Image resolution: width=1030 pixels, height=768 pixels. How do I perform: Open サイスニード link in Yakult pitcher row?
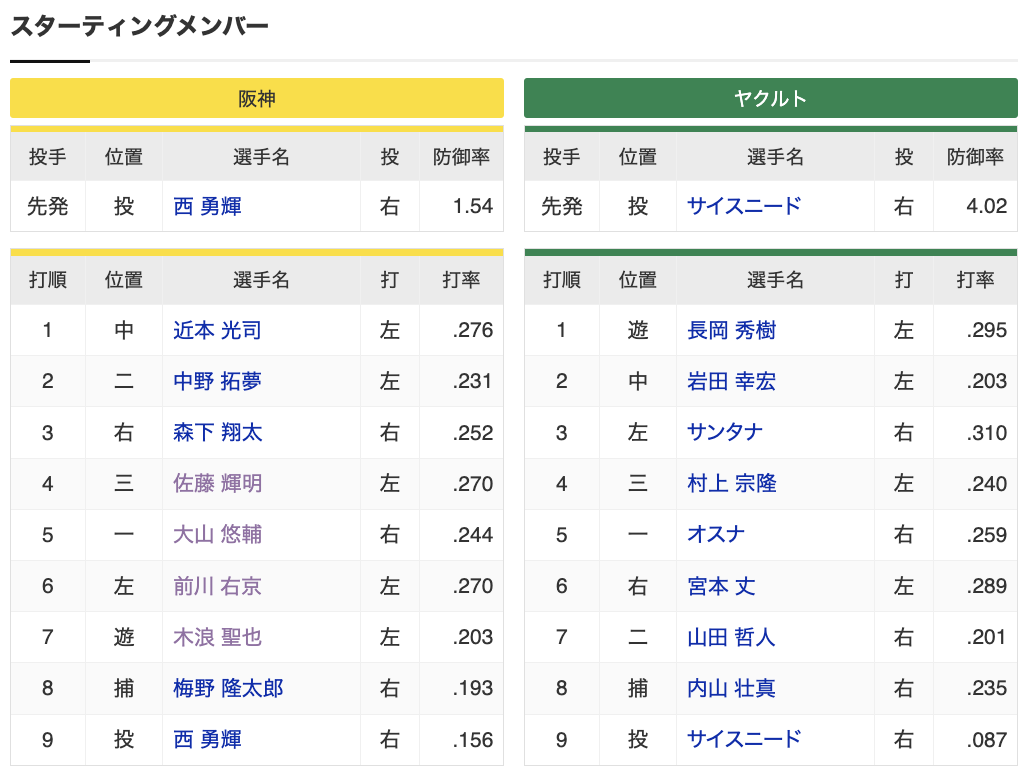tap(744, 206)
